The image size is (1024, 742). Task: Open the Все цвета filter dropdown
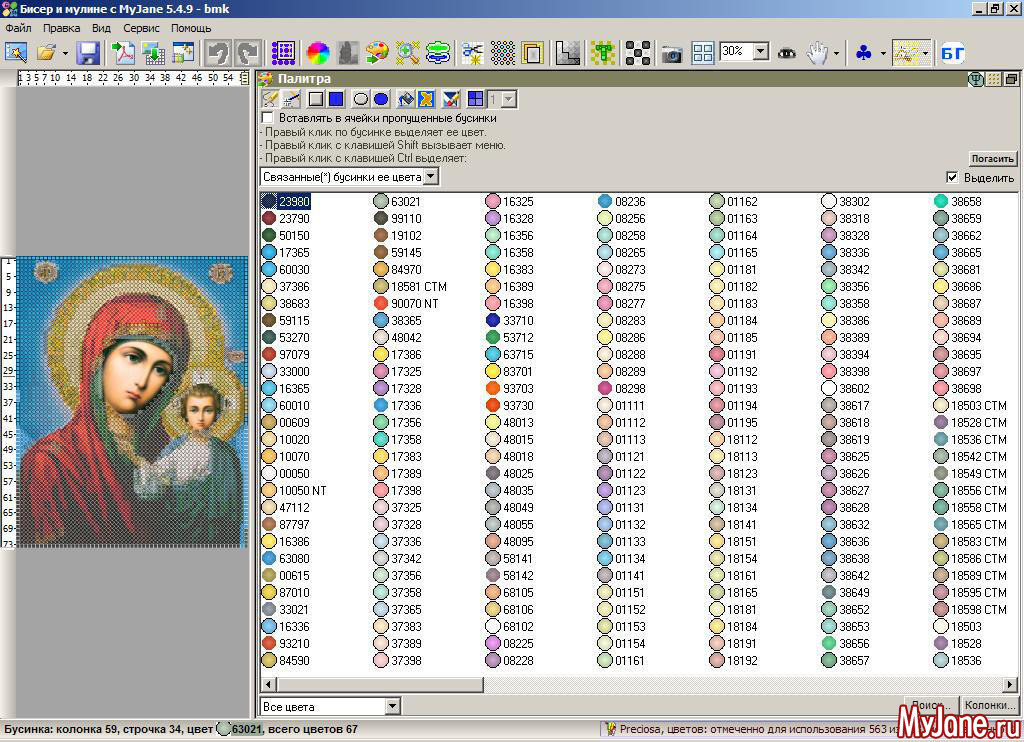[x=392, y=706]
